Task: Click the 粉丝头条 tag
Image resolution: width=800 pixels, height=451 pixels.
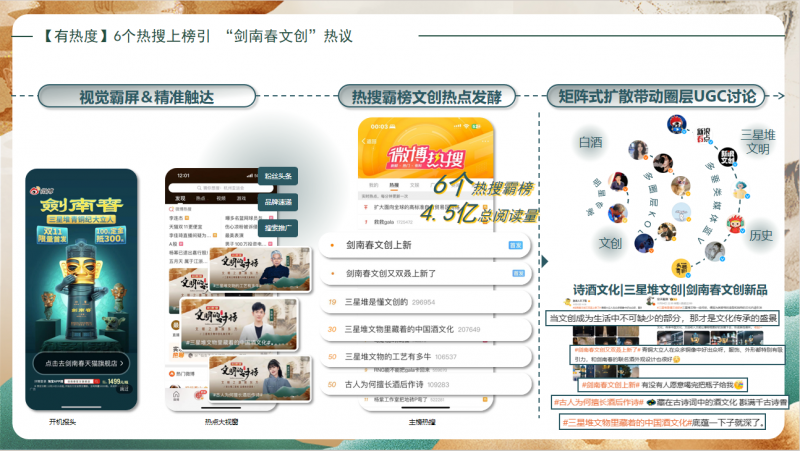Action: tap(278, 176)
